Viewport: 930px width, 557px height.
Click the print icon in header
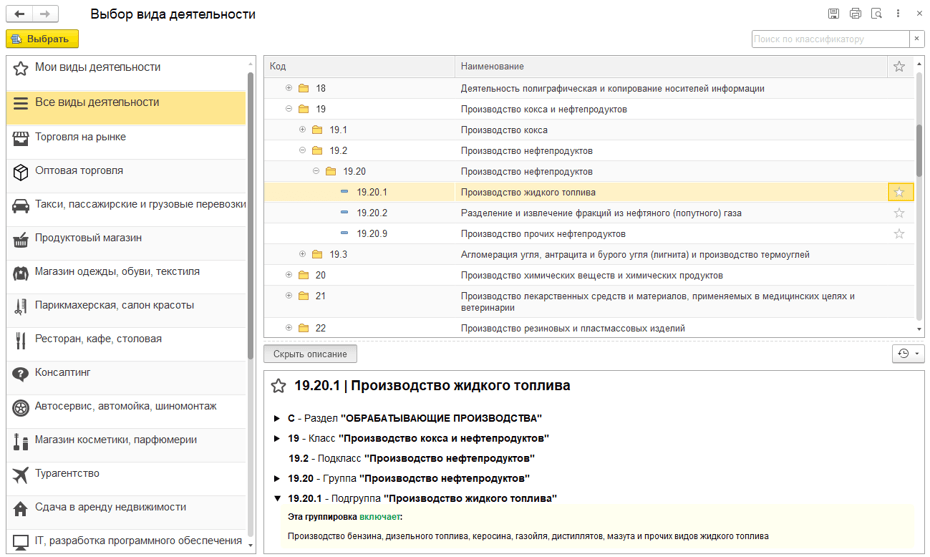point(855,14)
